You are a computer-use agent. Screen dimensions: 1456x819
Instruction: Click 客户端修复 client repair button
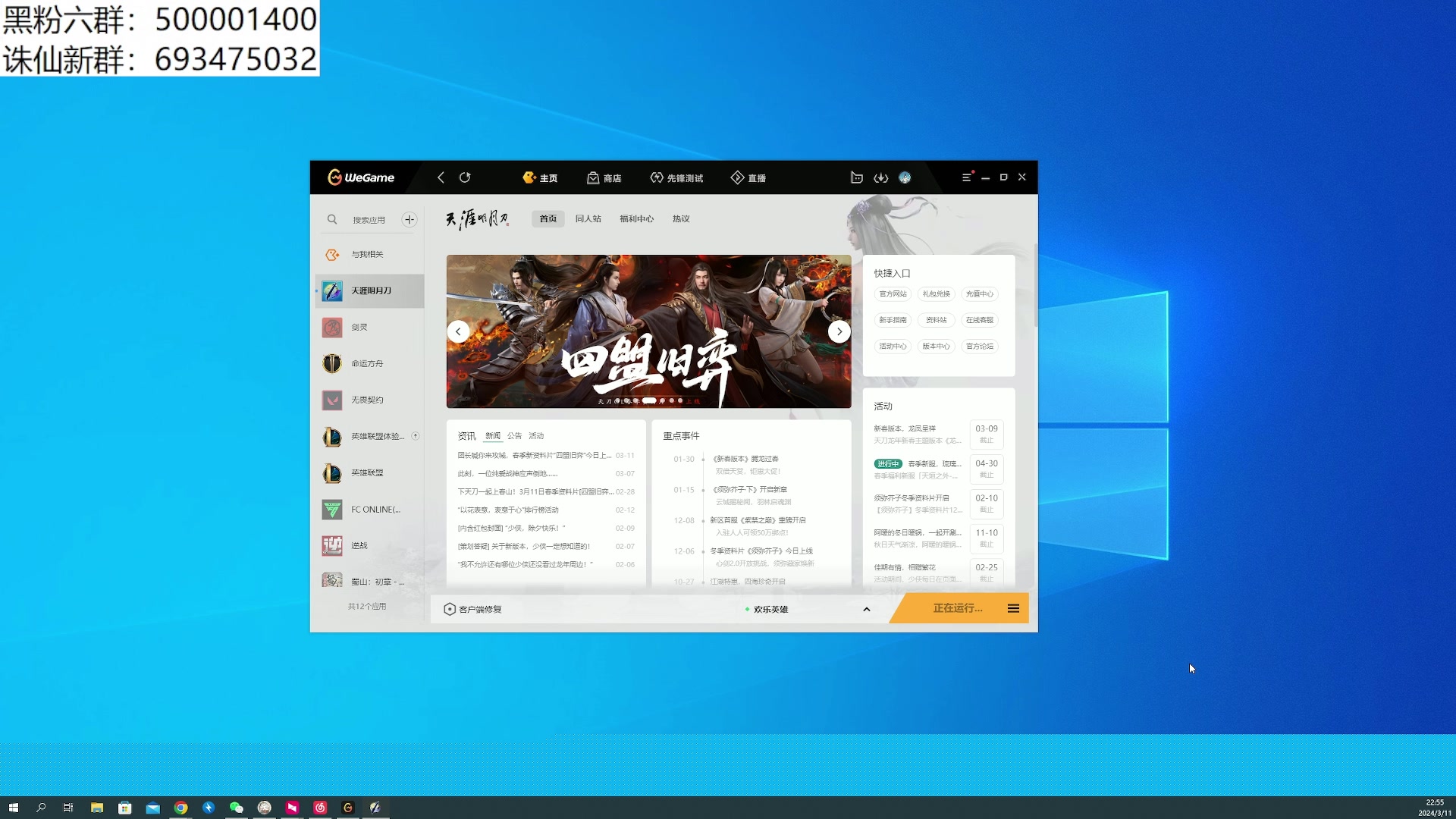tap(473, 609)
